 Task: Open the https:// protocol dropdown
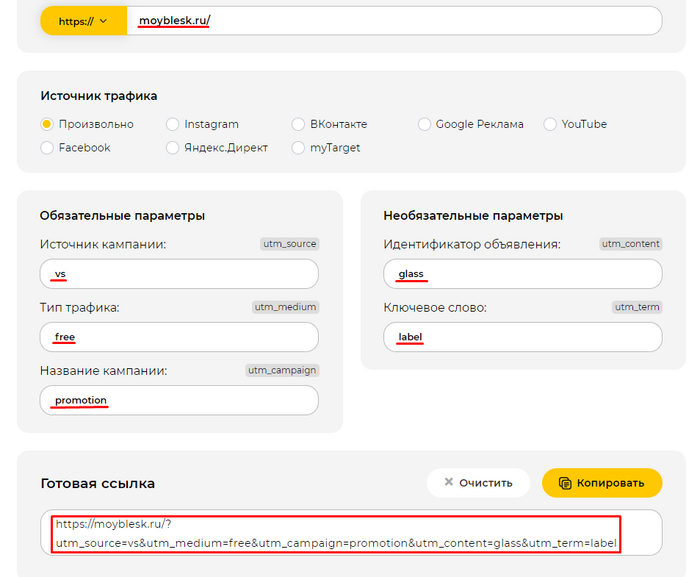[x=83, y=21]
